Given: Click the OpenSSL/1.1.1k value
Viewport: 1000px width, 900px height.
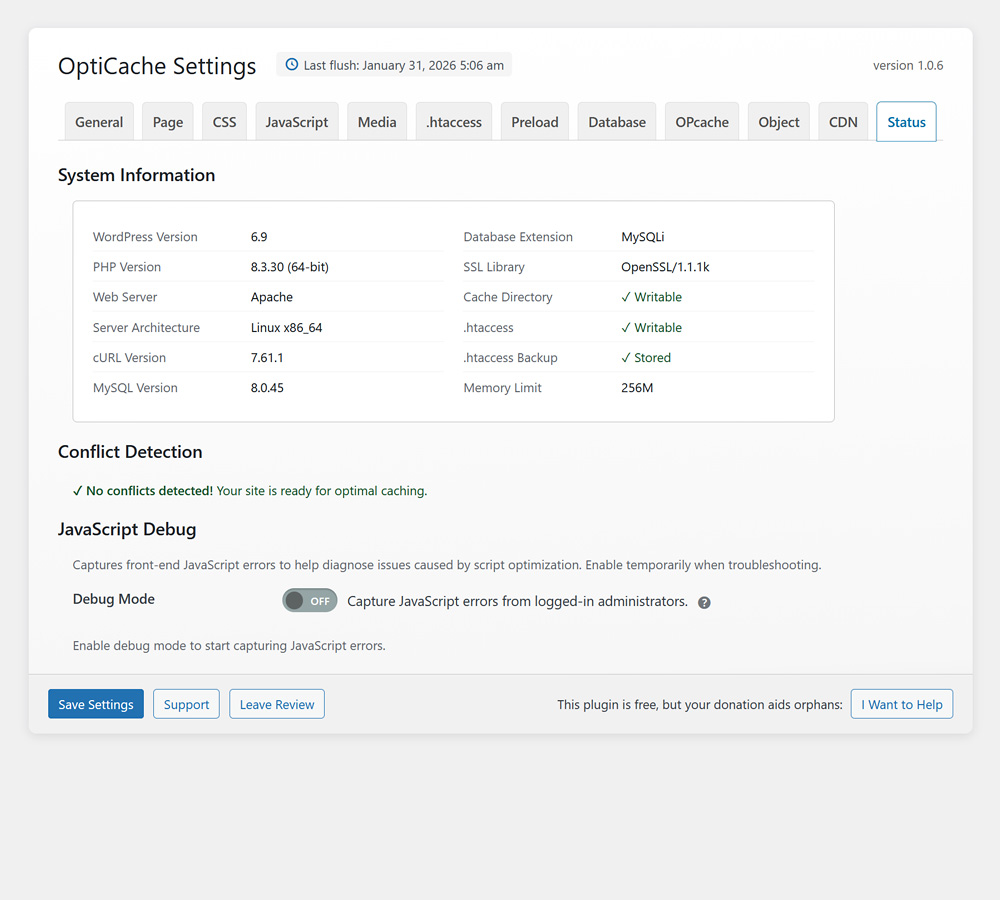Looking at the screenshot, I should click(665, 267).
